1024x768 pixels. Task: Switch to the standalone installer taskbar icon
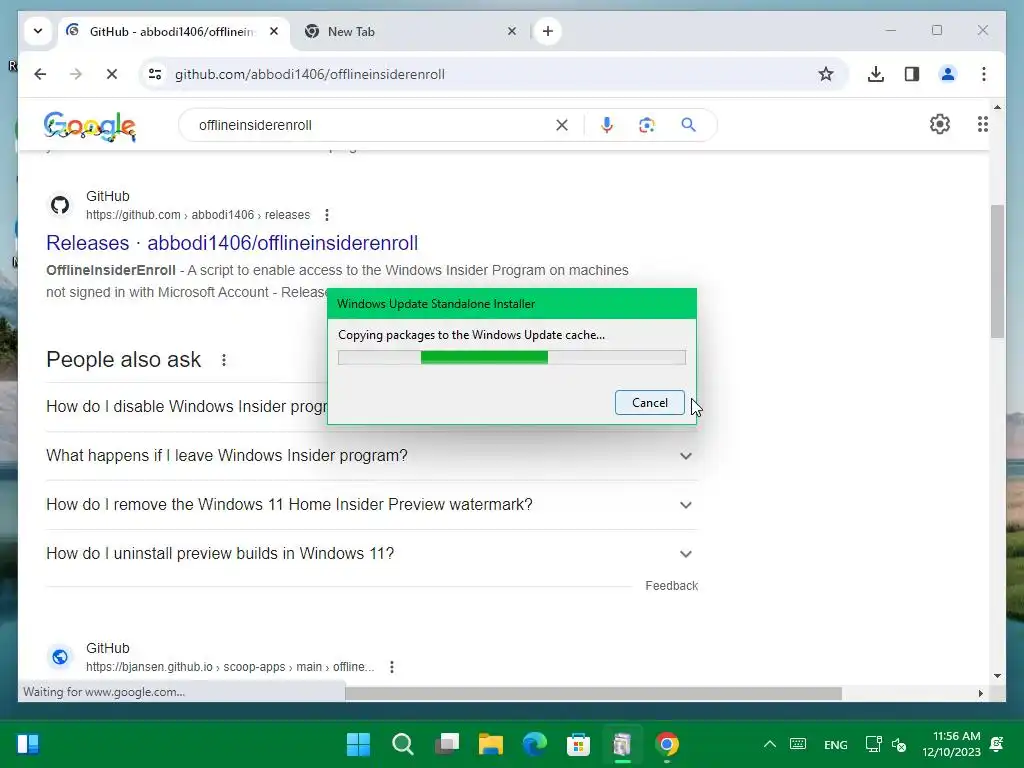[x=622, y=744]
